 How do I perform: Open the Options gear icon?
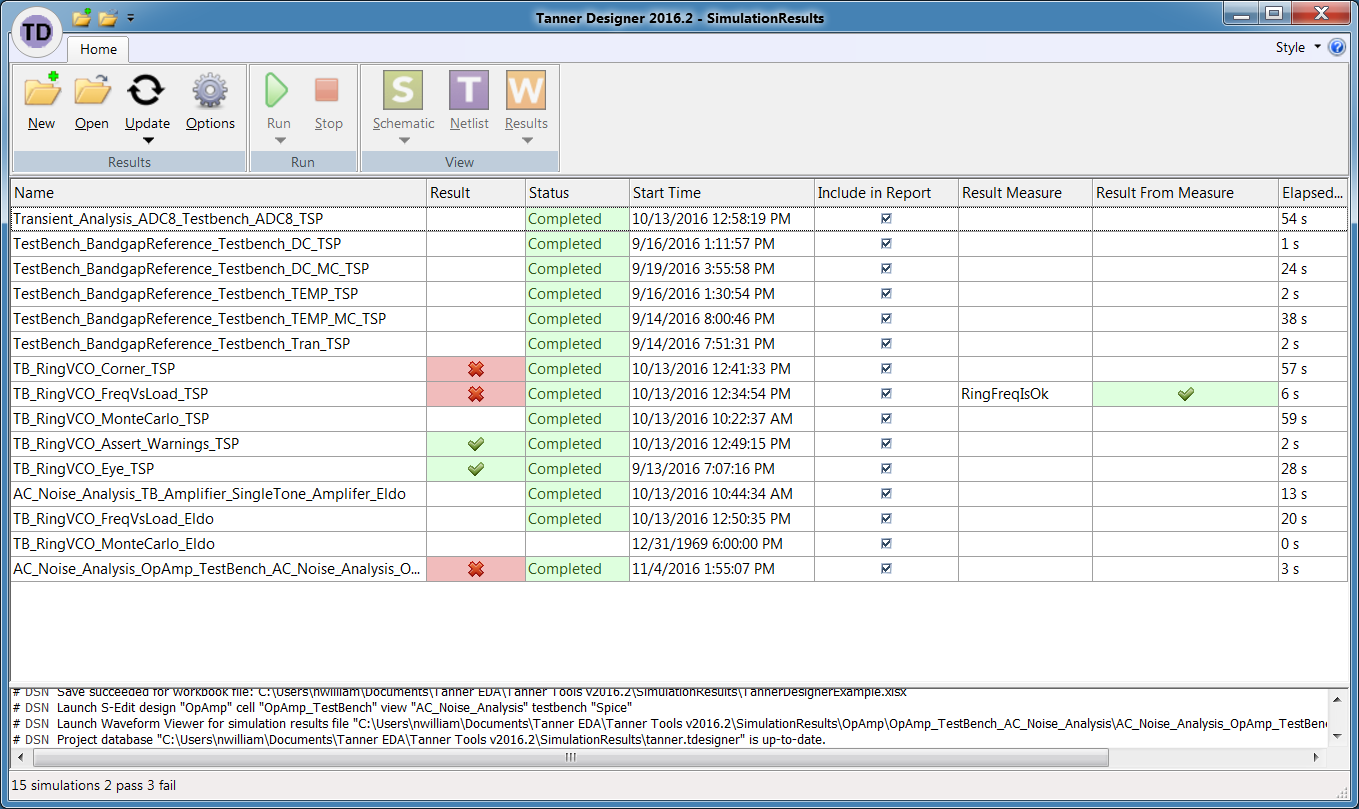click(x=210, y=91)
